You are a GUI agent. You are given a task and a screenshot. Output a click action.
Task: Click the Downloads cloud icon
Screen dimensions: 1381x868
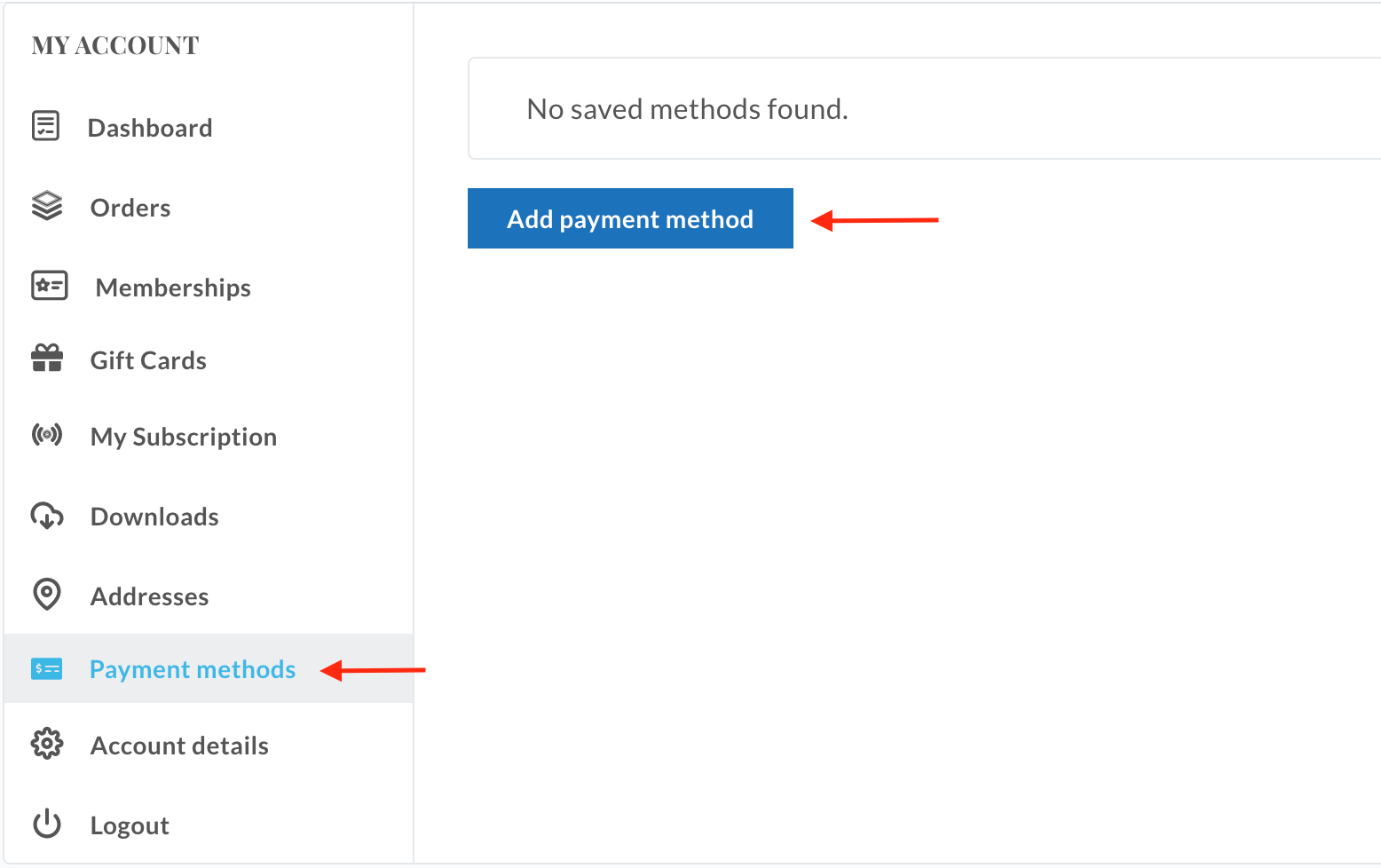click(x=47, y=516)
